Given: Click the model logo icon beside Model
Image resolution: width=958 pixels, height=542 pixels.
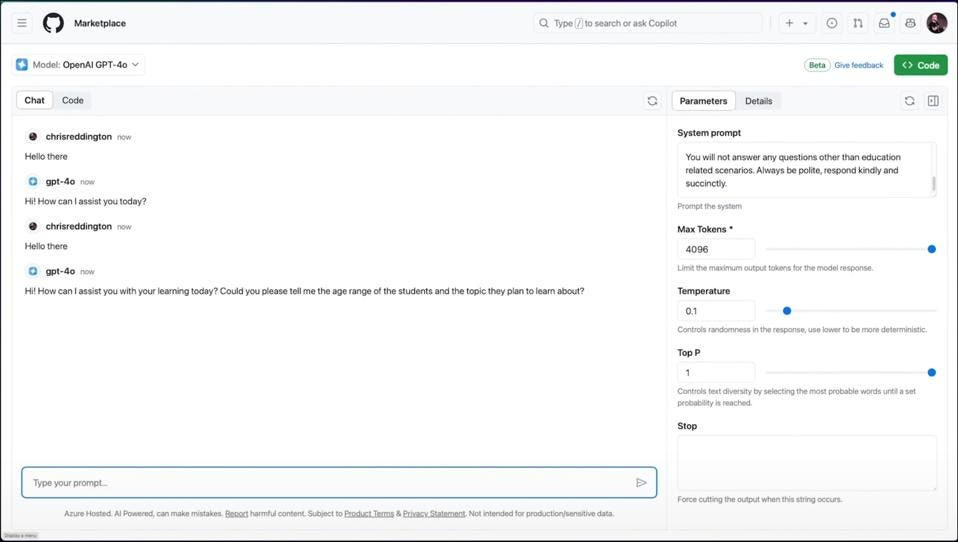Looking at the screenshot, I should pos(22,65).
